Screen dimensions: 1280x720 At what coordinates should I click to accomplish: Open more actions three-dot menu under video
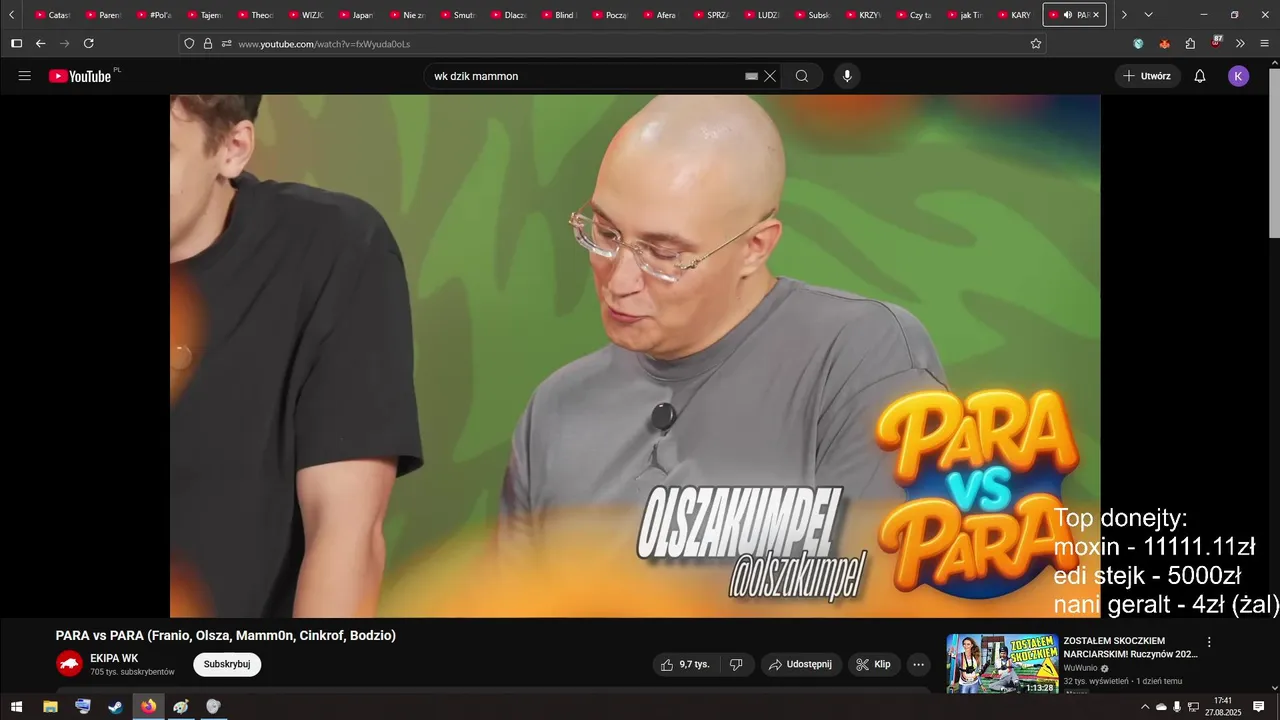pyautogui.click(x=919, y=664)
